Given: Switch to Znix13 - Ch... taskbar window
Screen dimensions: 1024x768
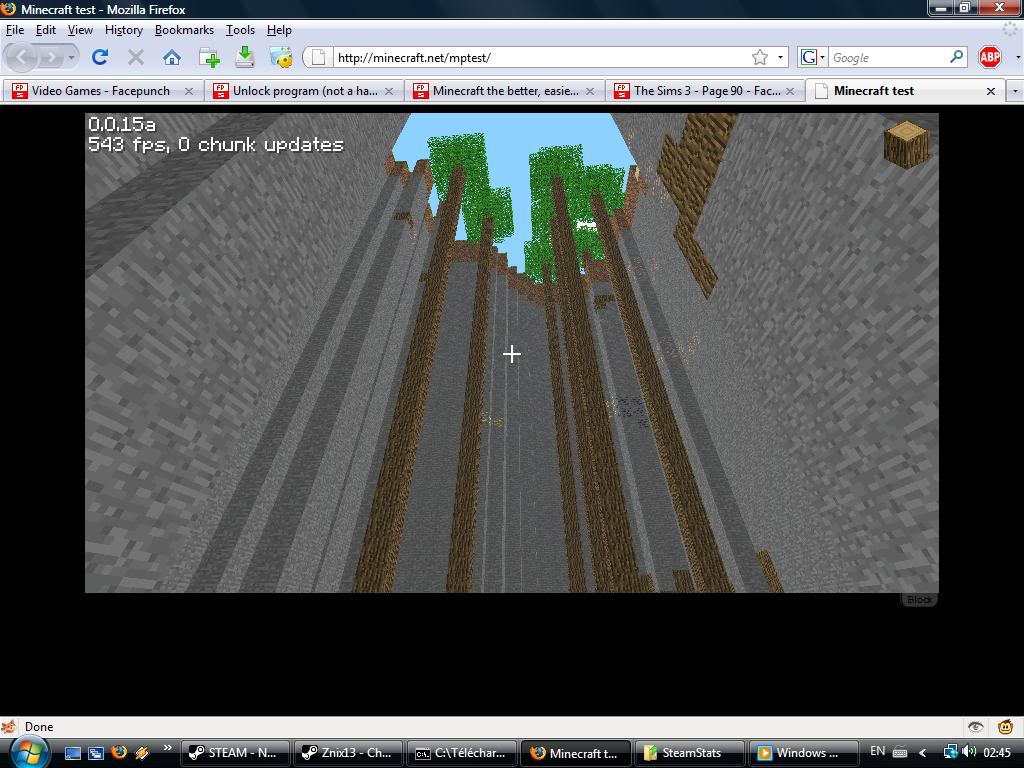Looking at the screenshot, I should (x=348, y=753).
